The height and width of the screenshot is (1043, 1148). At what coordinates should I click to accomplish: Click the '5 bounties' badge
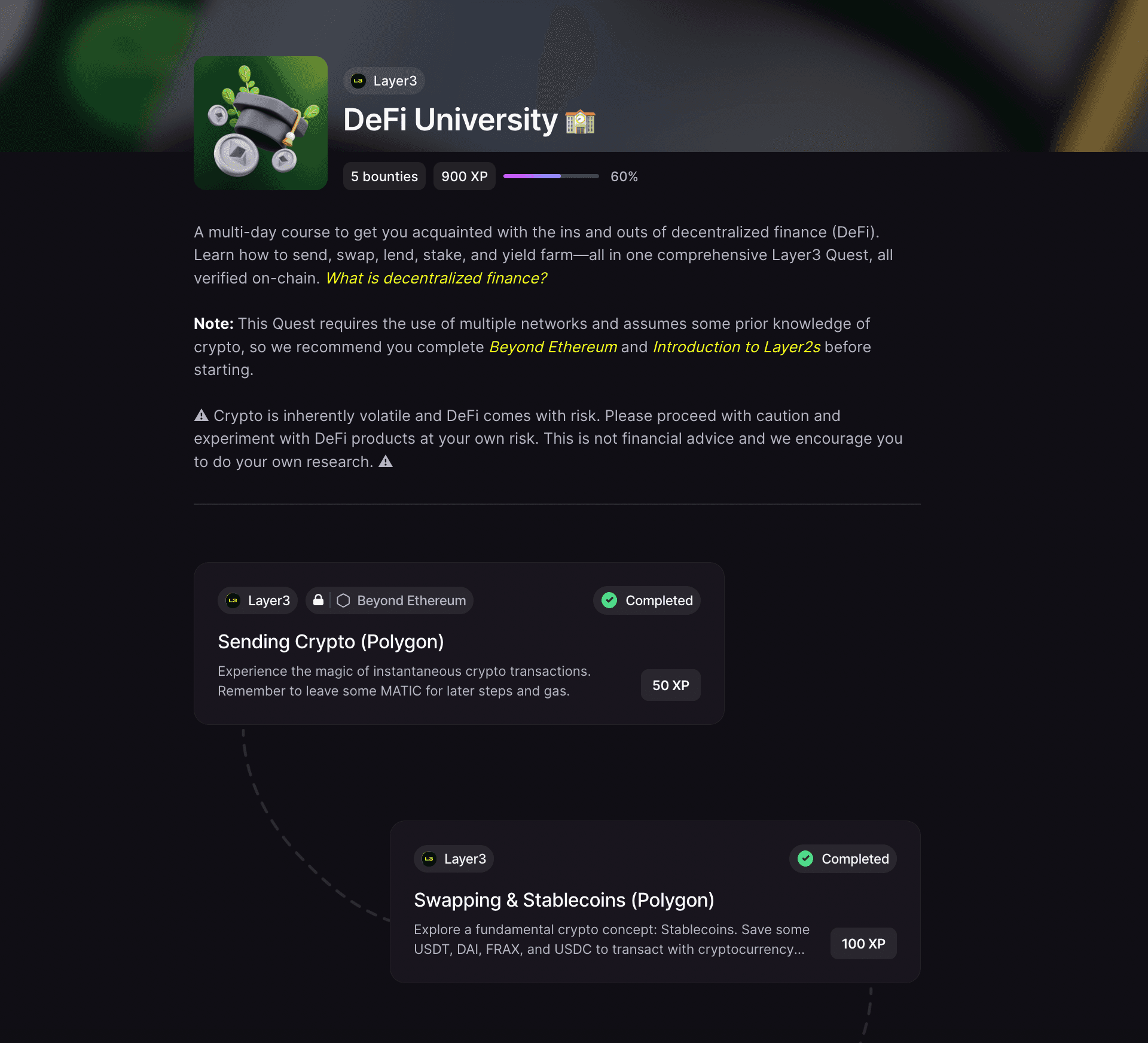tap(384, 176)
